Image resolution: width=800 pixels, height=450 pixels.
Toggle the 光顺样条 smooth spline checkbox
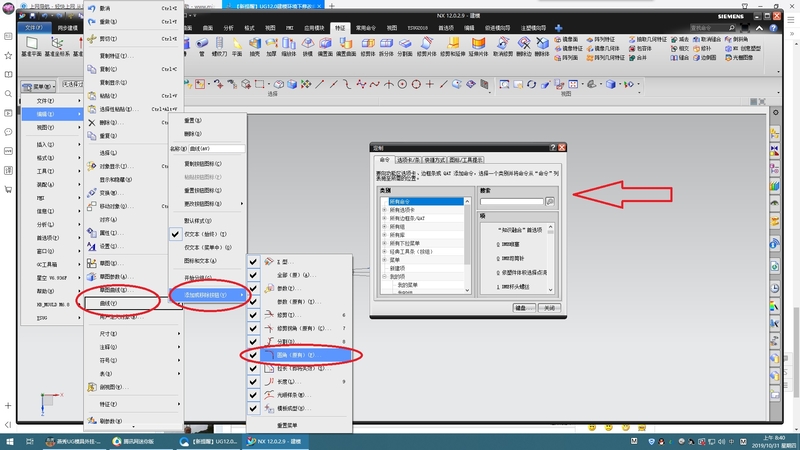pos(253,394)
